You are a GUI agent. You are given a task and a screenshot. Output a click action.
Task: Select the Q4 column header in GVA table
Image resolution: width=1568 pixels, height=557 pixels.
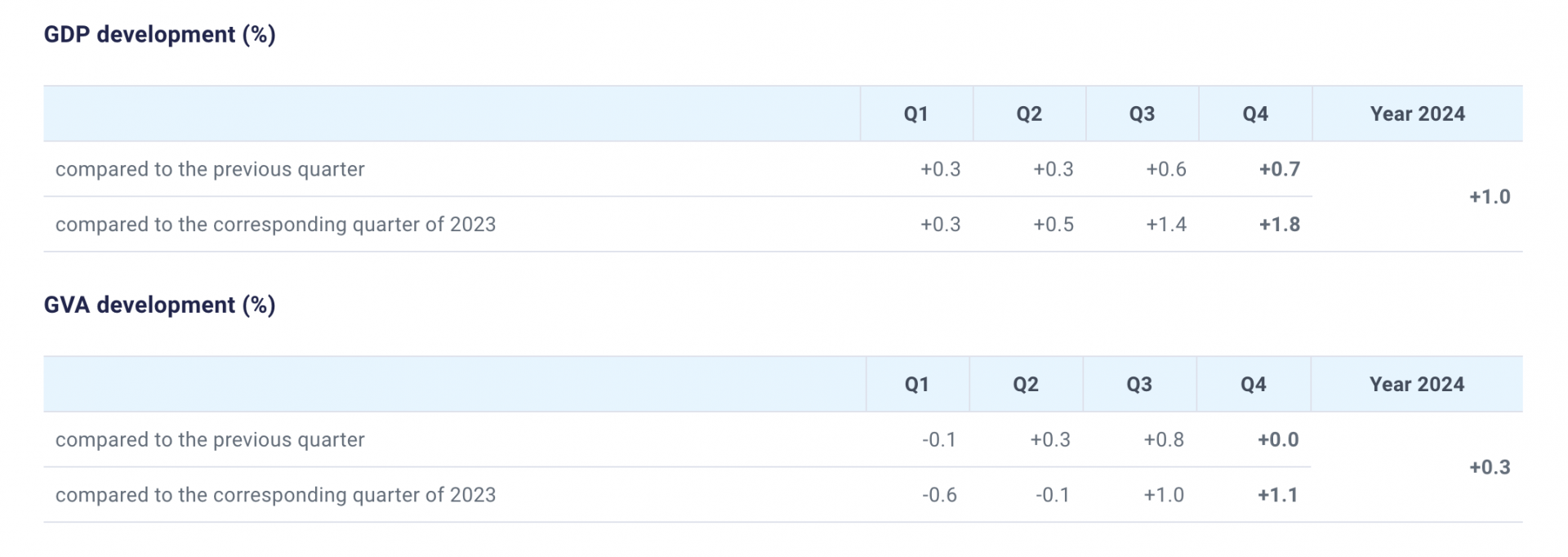tap(1253, 385)
